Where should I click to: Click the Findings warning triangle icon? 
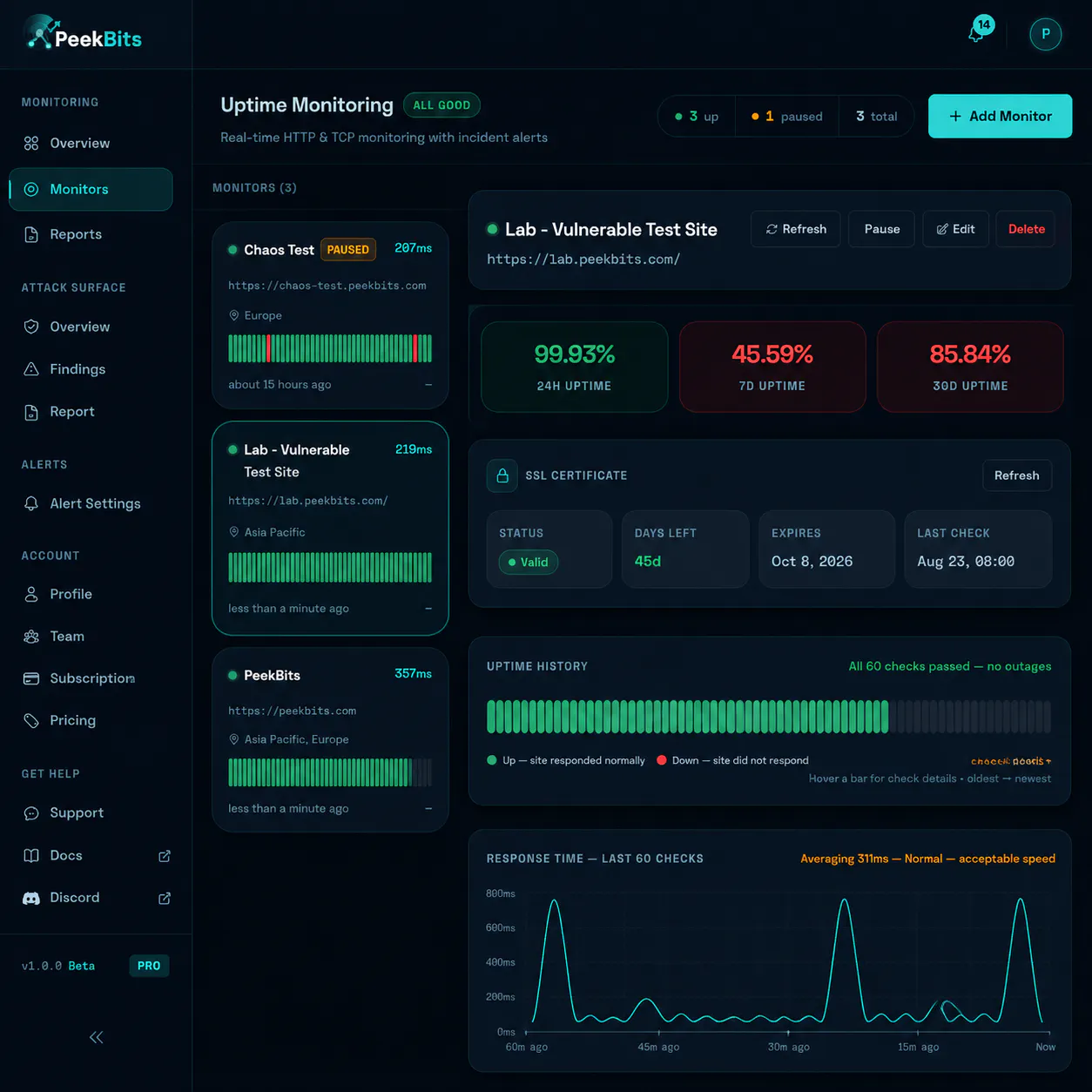tap(31, 369)
